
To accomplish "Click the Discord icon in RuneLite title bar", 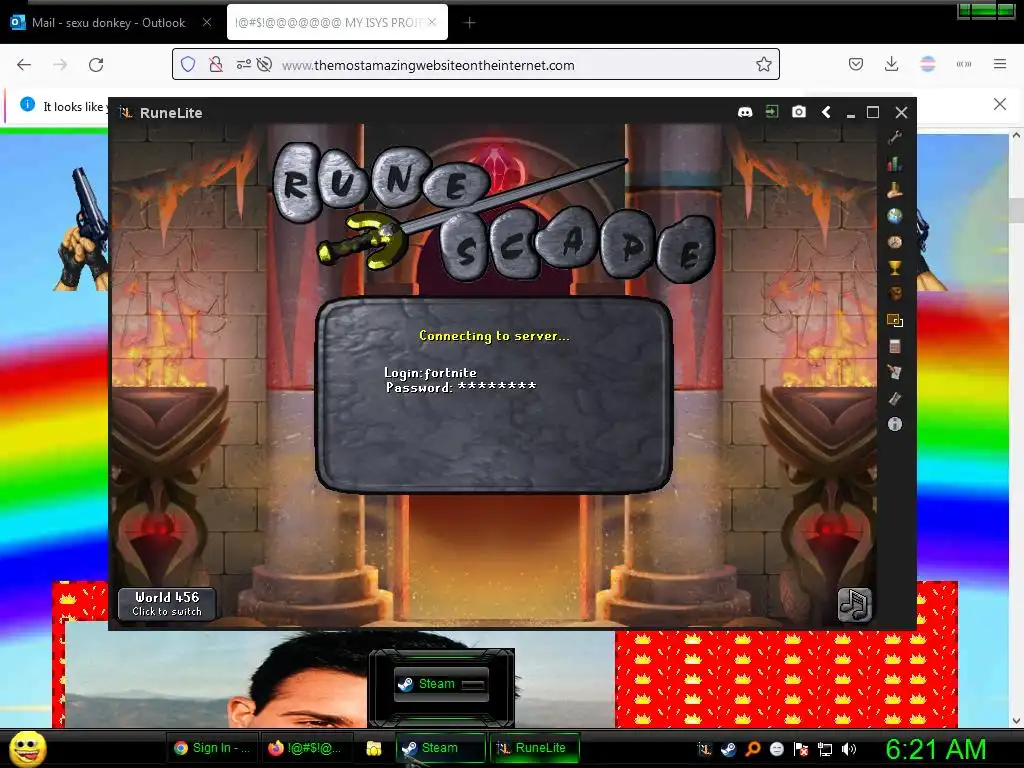I will point(744,112).
